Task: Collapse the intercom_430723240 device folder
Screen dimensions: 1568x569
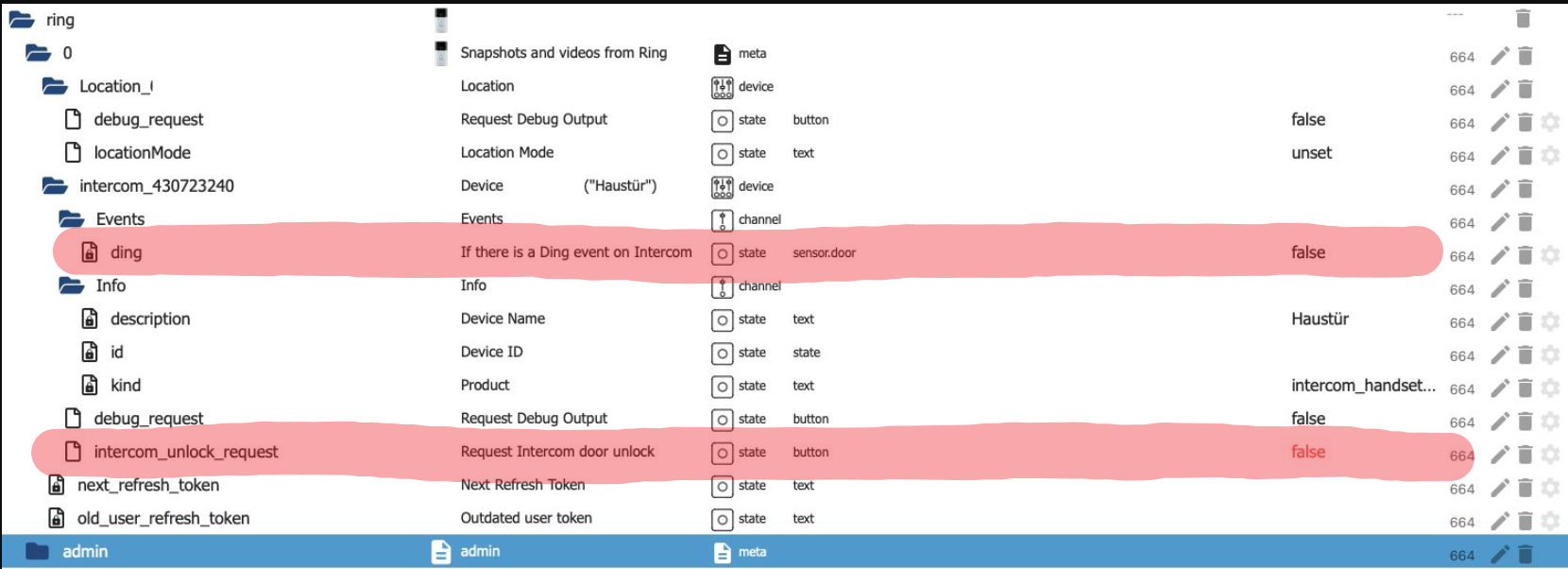Action: [55, 186]
